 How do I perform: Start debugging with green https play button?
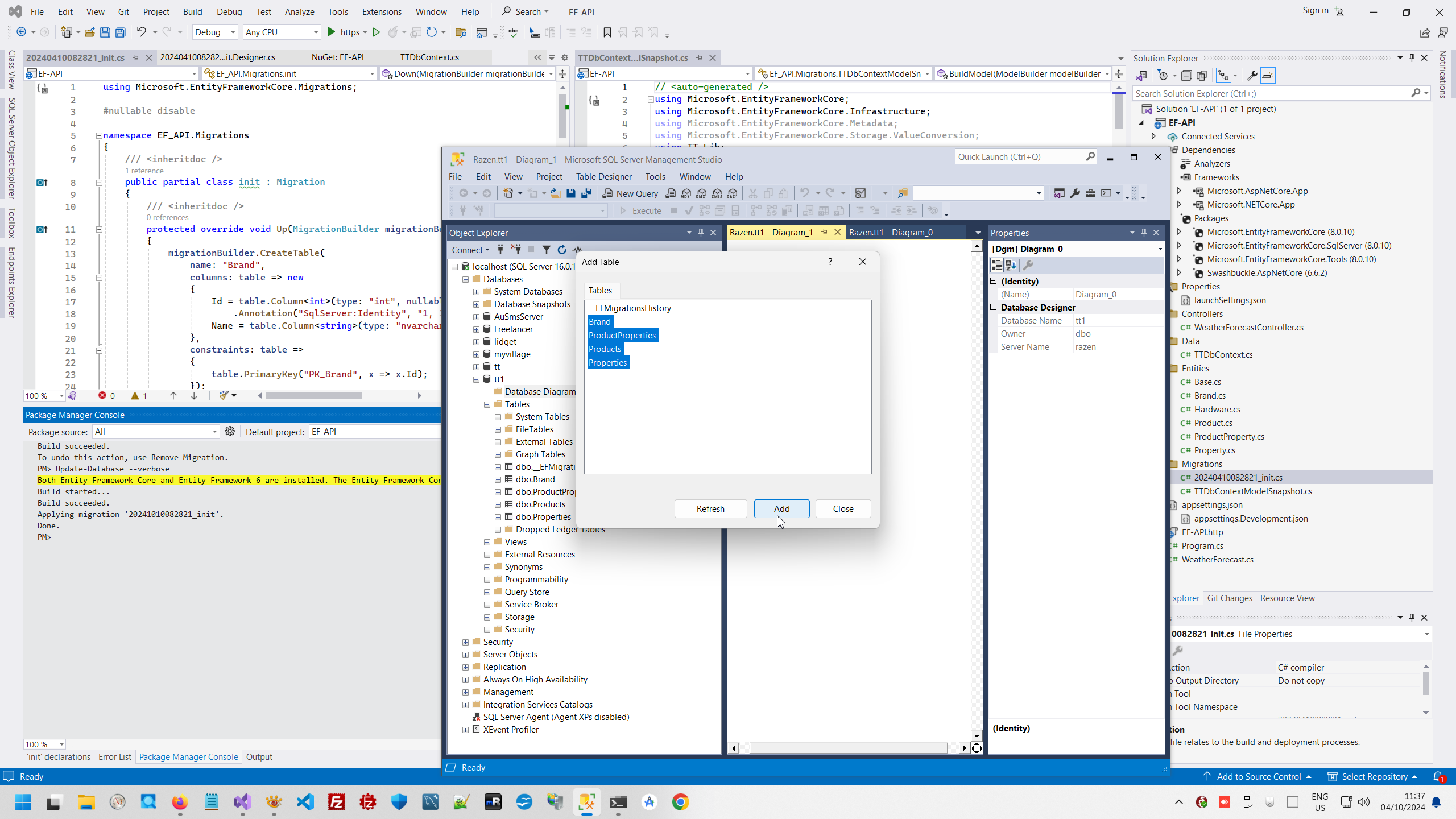pos(332,32)
